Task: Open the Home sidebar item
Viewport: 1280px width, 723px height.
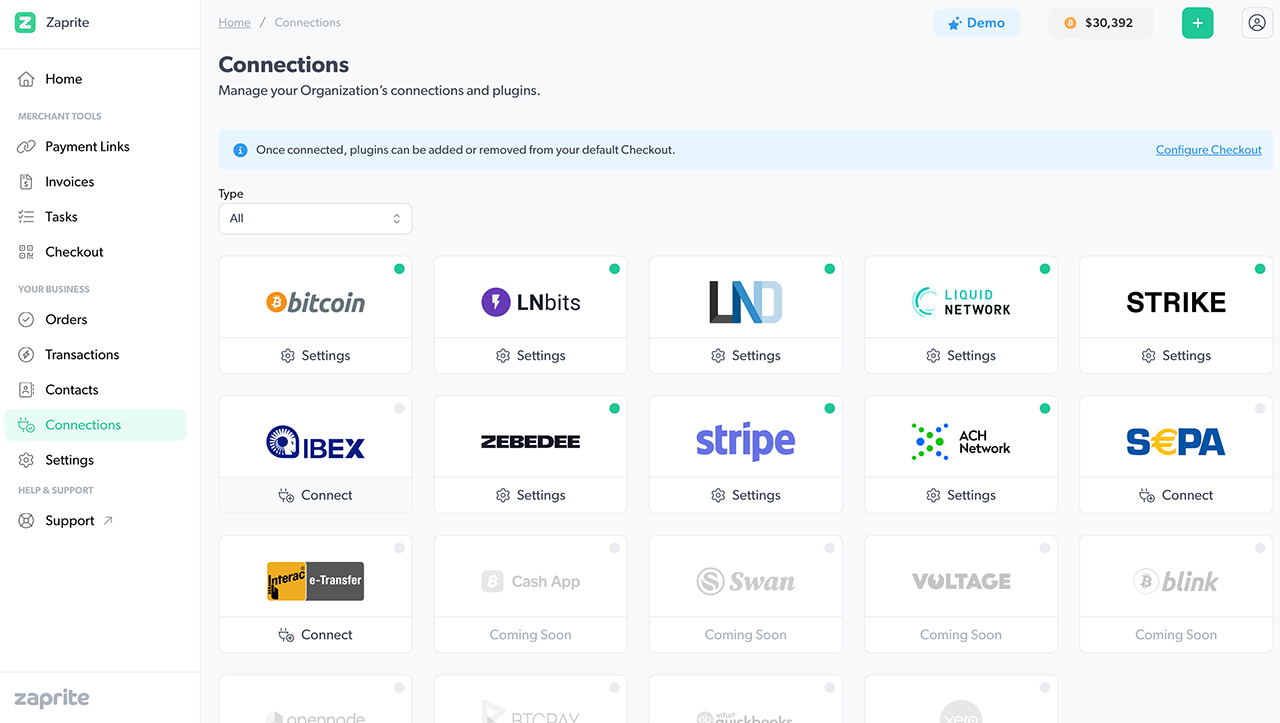Action: point(95,79)
